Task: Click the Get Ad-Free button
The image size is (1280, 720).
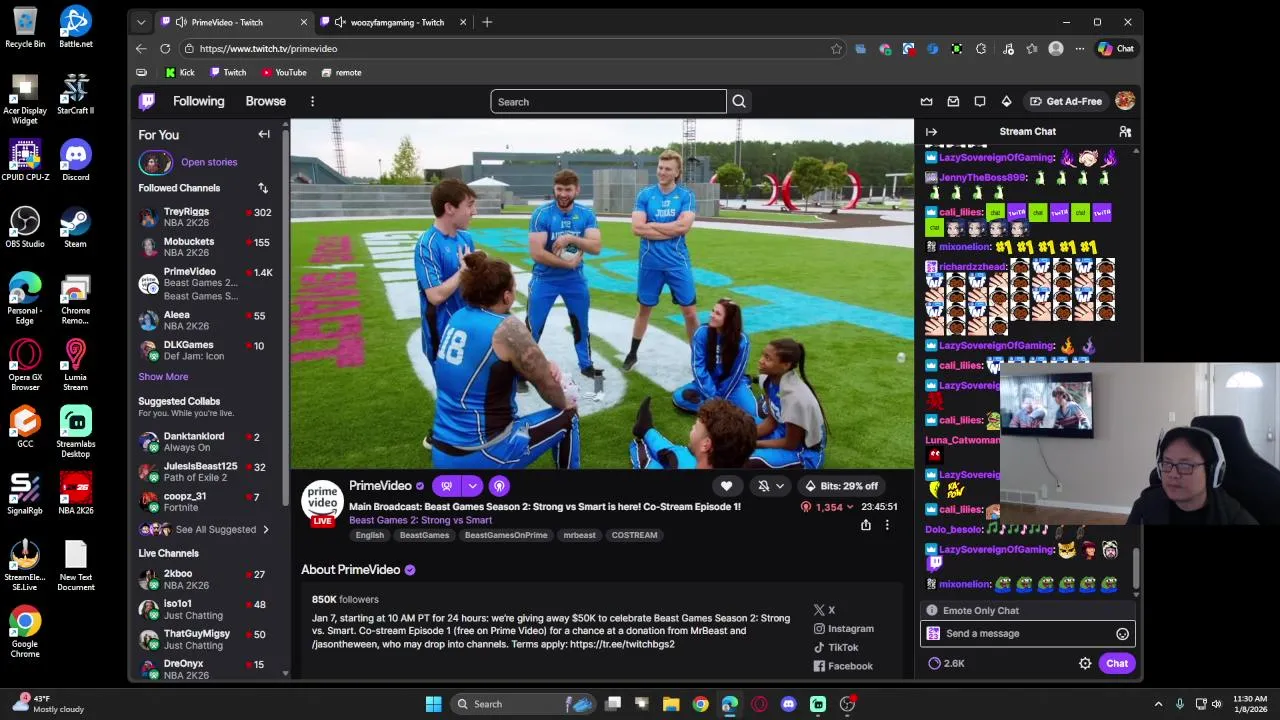Action: 1066,101
